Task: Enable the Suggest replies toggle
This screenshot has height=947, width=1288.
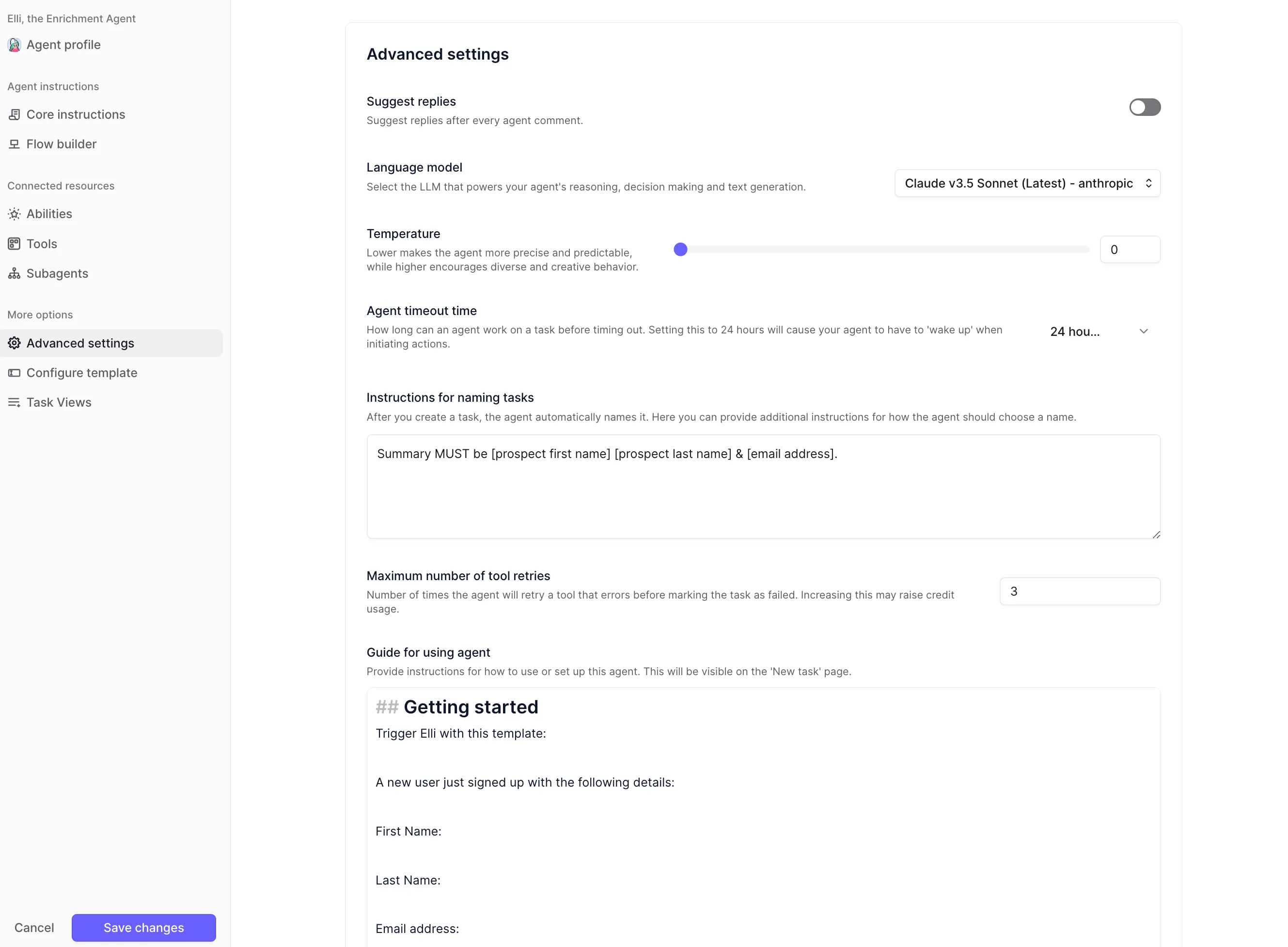Action: [1144, 107]
